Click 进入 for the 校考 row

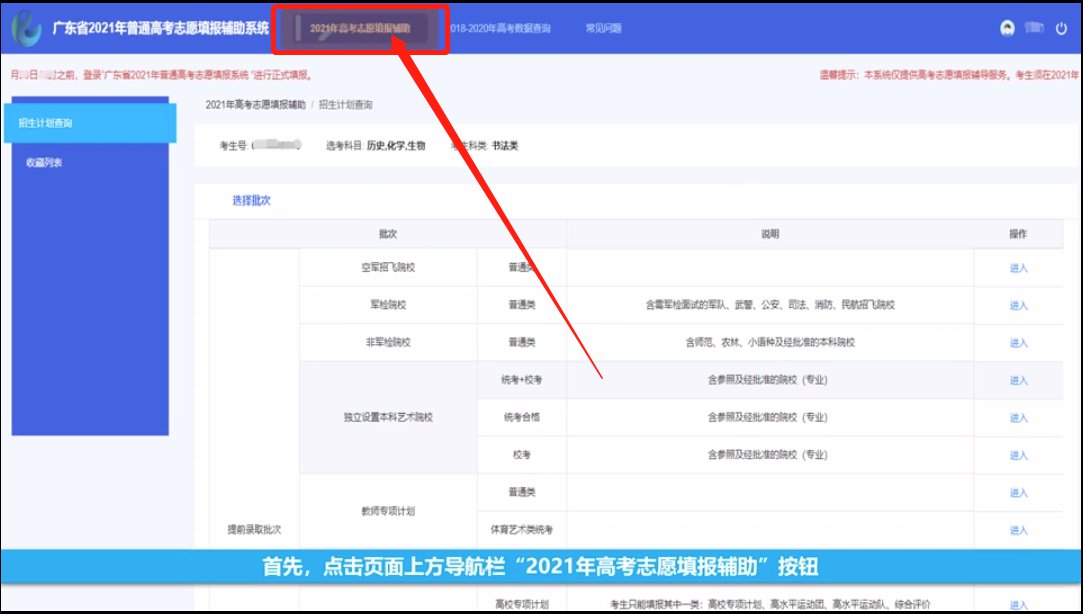(1018, 456)
